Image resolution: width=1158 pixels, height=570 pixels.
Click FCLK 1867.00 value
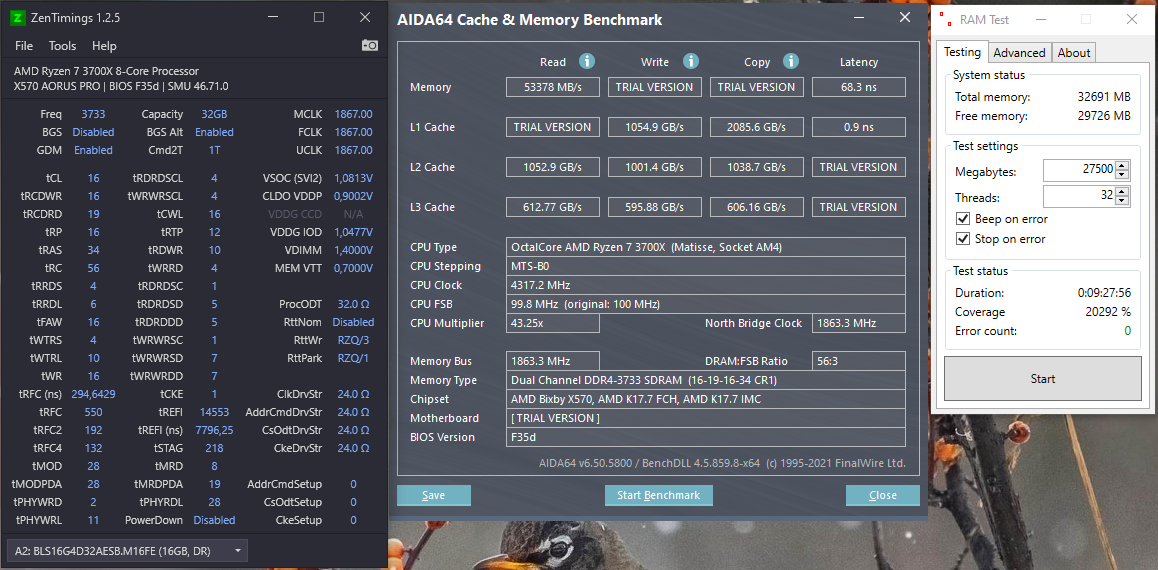click(x=353, y=132)
